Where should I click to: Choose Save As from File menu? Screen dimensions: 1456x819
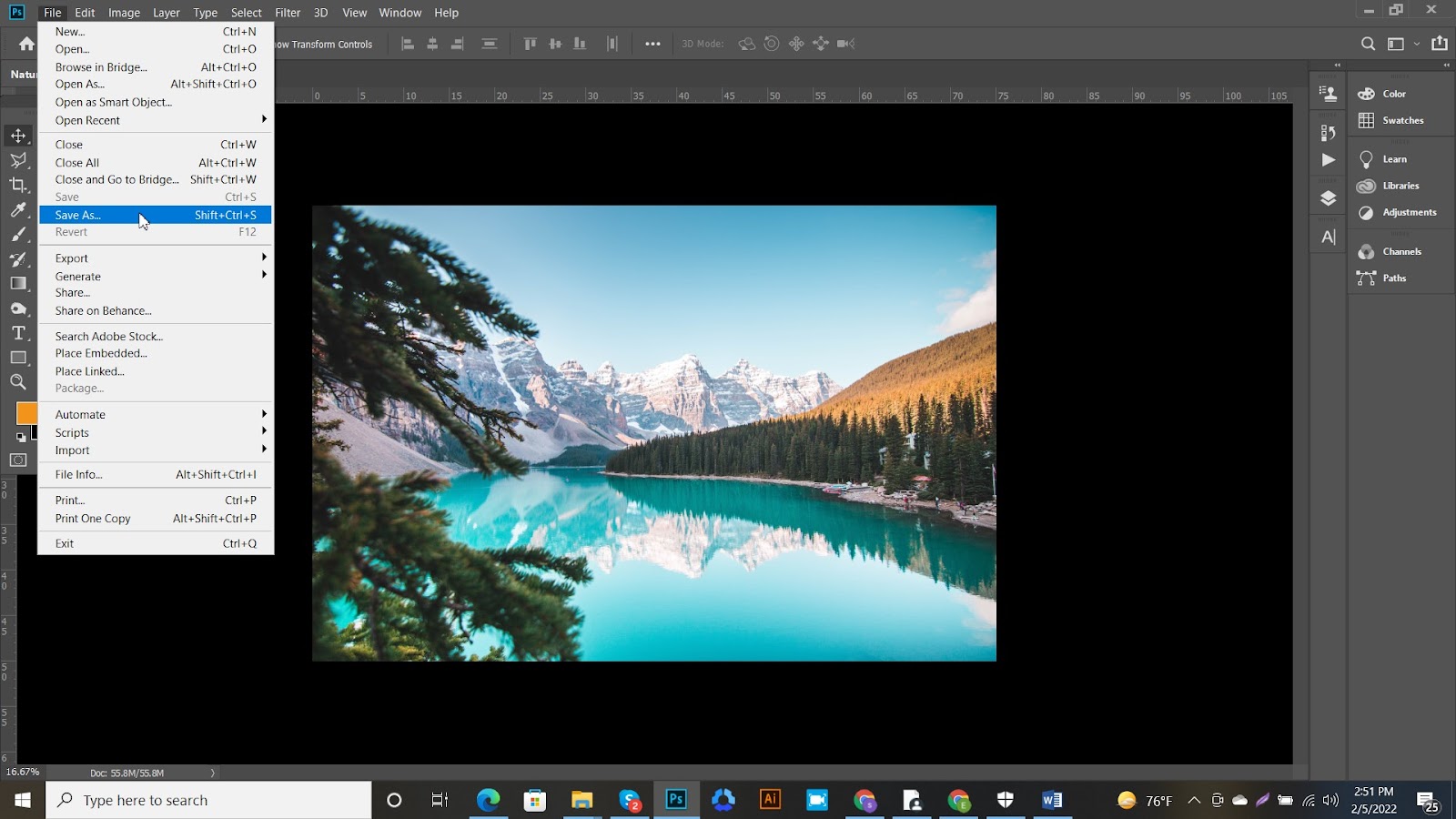click(x=156, y=215)
